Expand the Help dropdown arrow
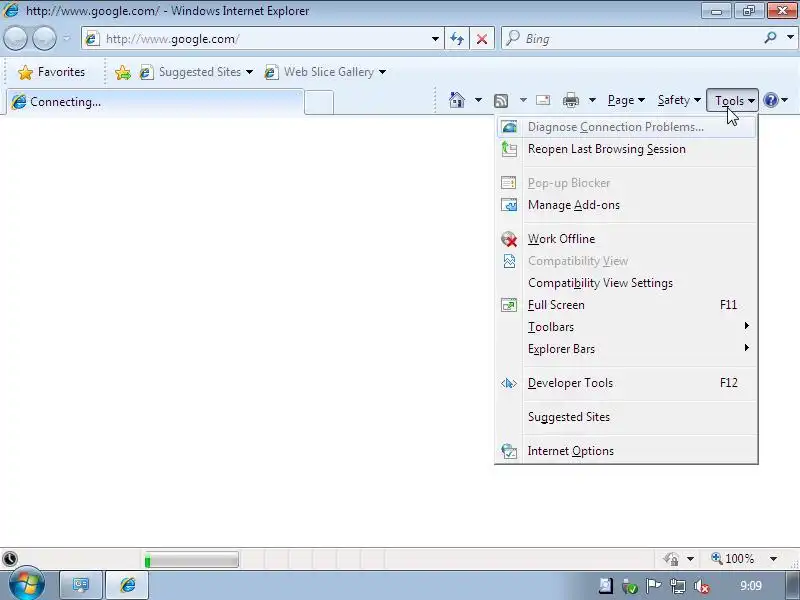This screenshot has height=600, width=800. coord(785,100)
